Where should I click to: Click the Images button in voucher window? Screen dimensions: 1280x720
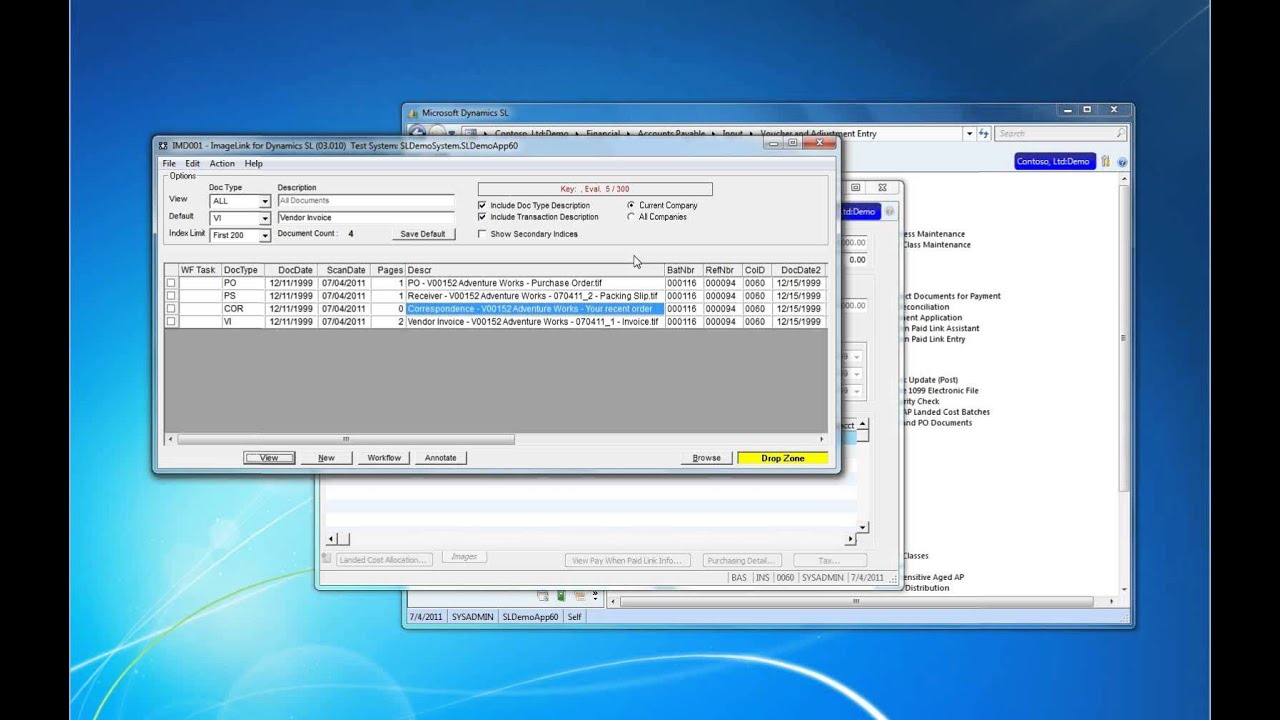(x=464, y=557)
